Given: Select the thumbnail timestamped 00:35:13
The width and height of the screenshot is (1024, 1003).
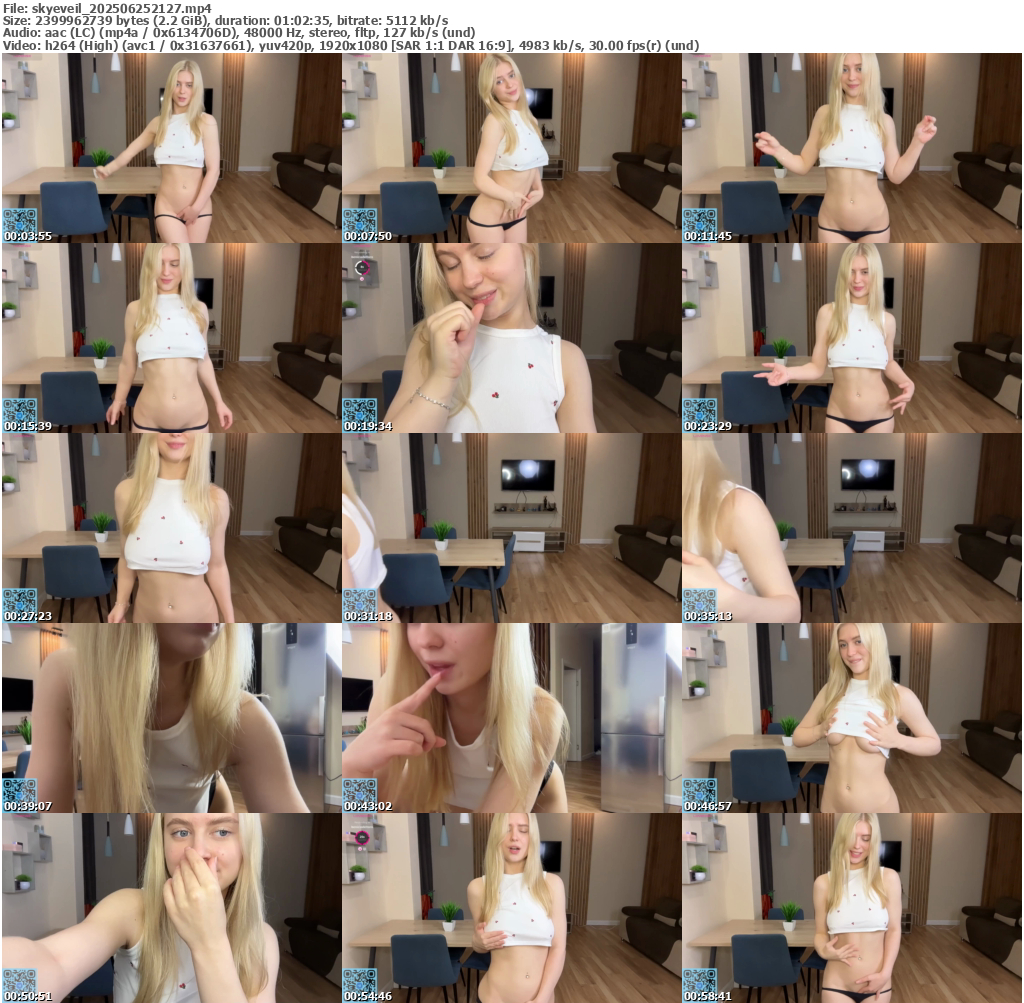Looking at the screenshot, I should tap(851, 527).
